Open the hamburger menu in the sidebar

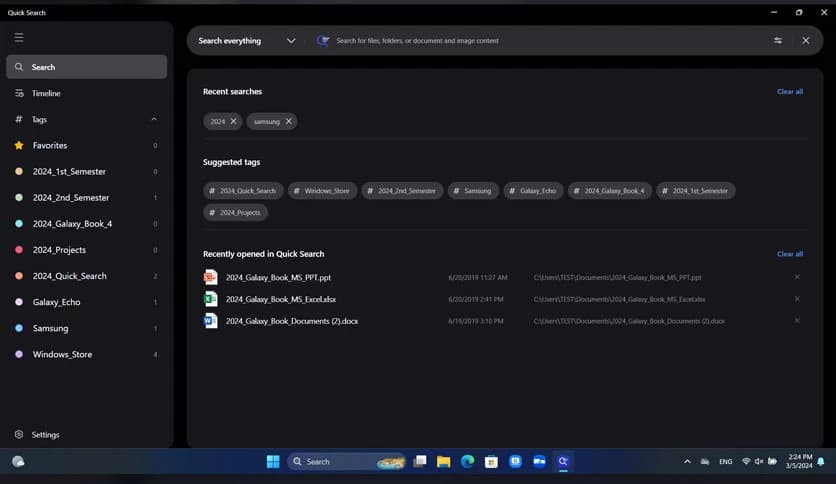pyautogui.click(x=19, y=38)
